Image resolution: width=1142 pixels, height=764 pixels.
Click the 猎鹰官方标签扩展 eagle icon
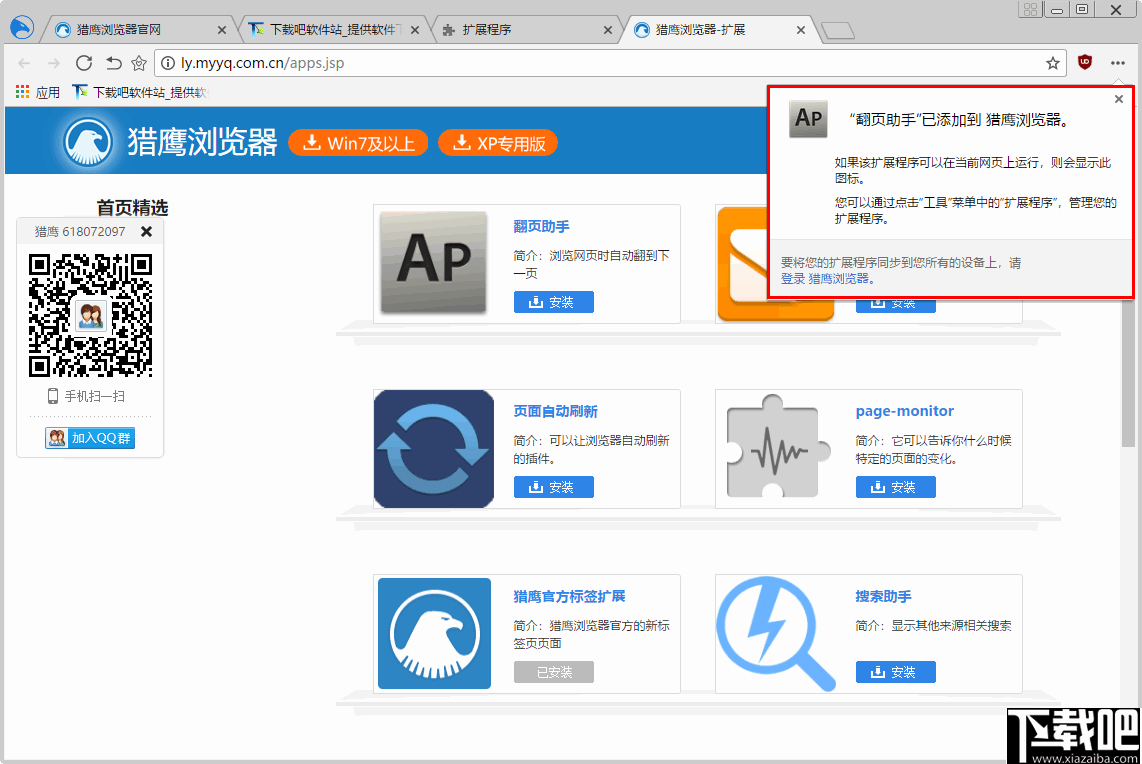tap(435, 633)
